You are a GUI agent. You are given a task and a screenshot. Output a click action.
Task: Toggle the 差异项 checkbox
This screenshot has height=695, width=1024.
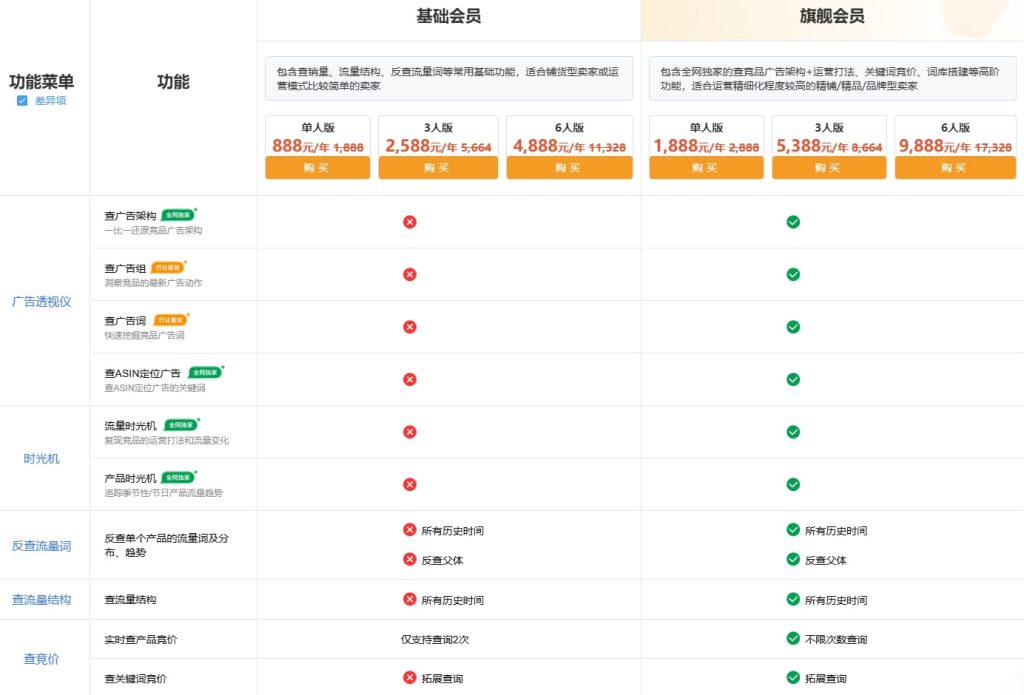click(22, 101)
